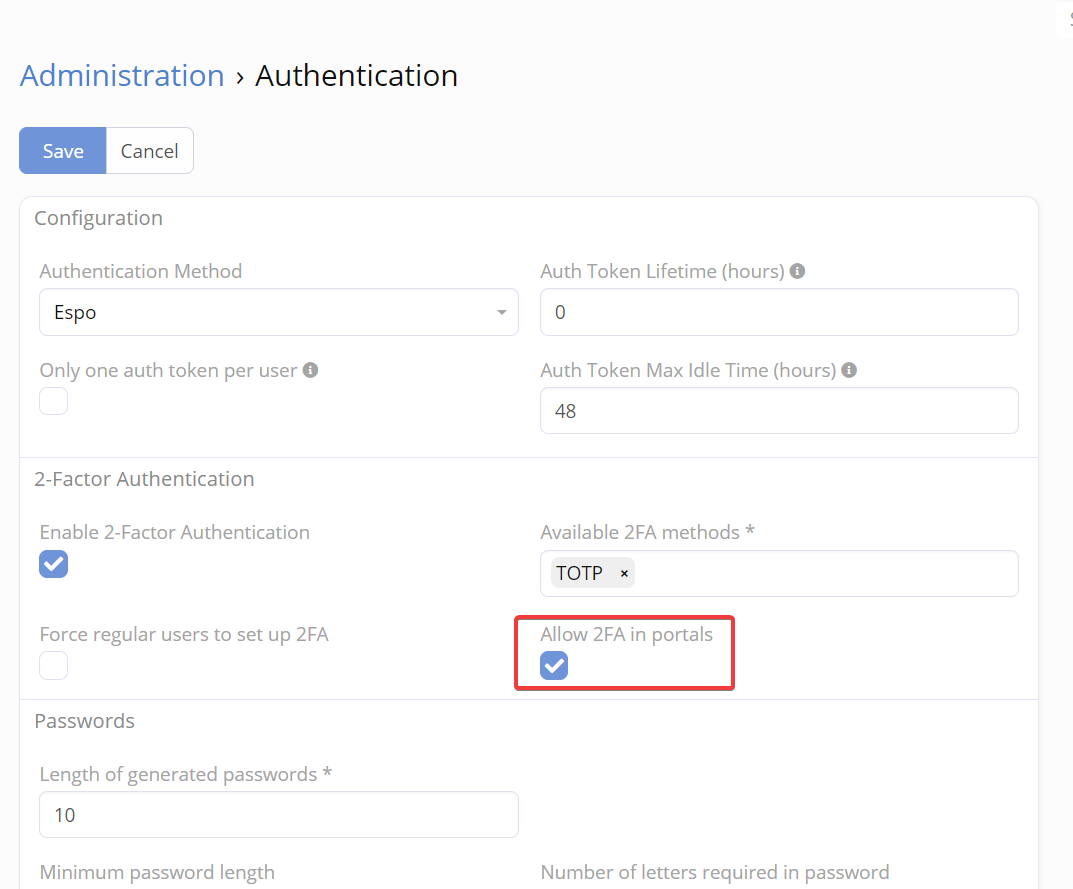1073x889 pixels.
Task: Click the Auth Token Max Idle Time field
Action: pyautogui.click(x=779, y=411)
